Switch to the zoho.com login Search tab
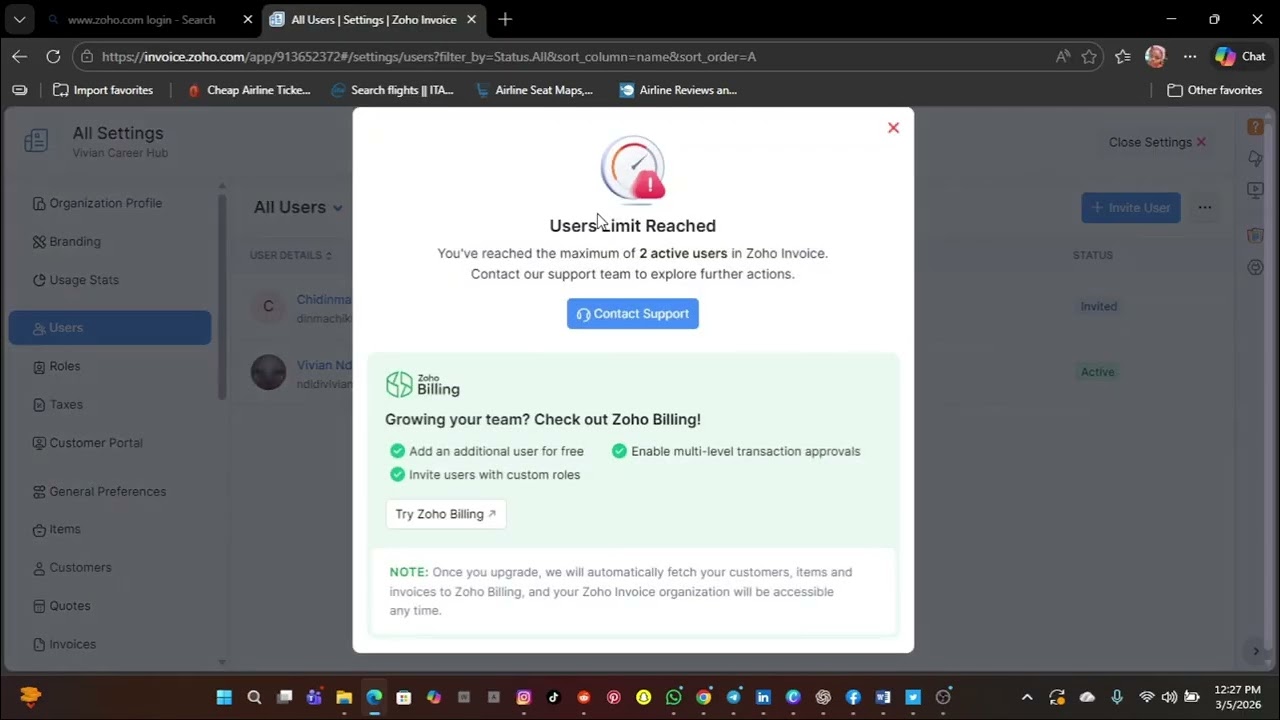1280x720 pixels. 140,19
